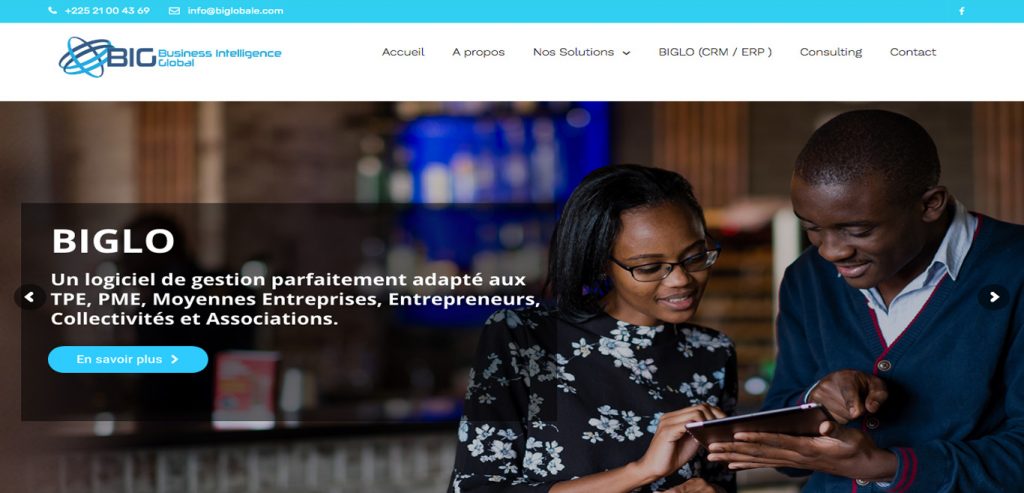
Task: Go to the Accueil page
Action: point(403,52)
